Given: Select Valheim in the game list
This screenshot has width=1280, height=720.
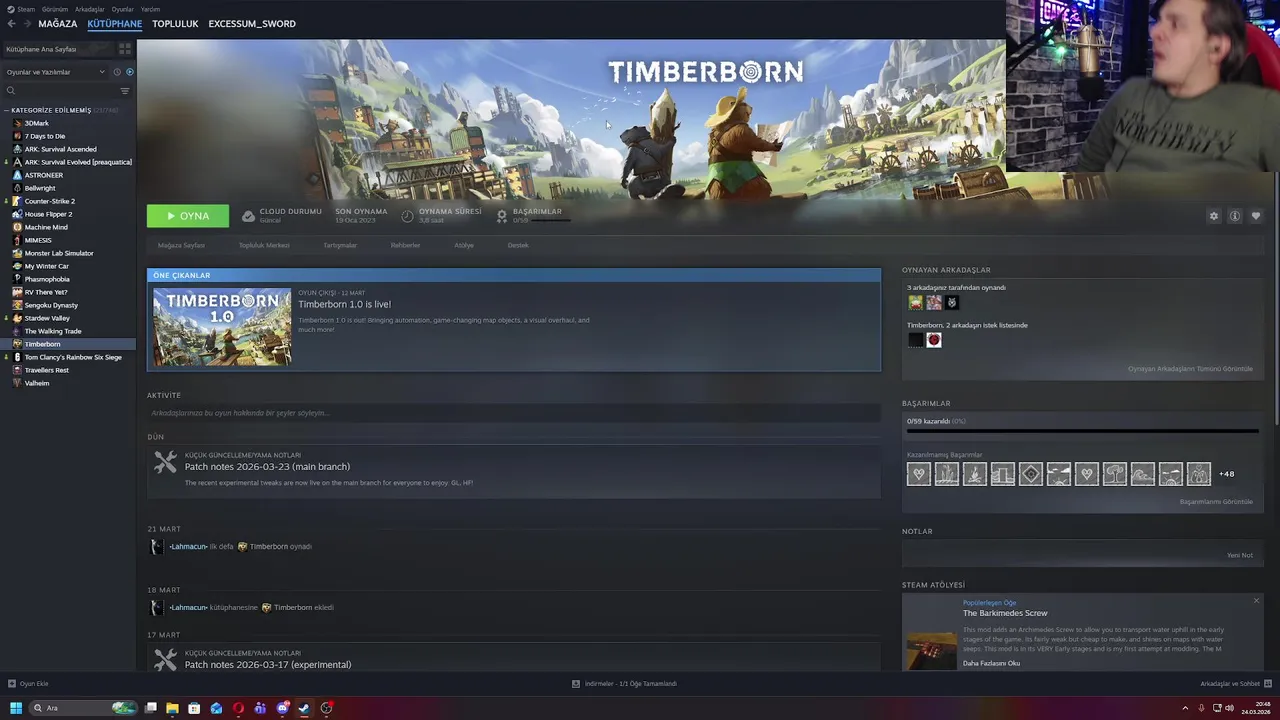Looking at the screenshot, I should tap(37, 383).
